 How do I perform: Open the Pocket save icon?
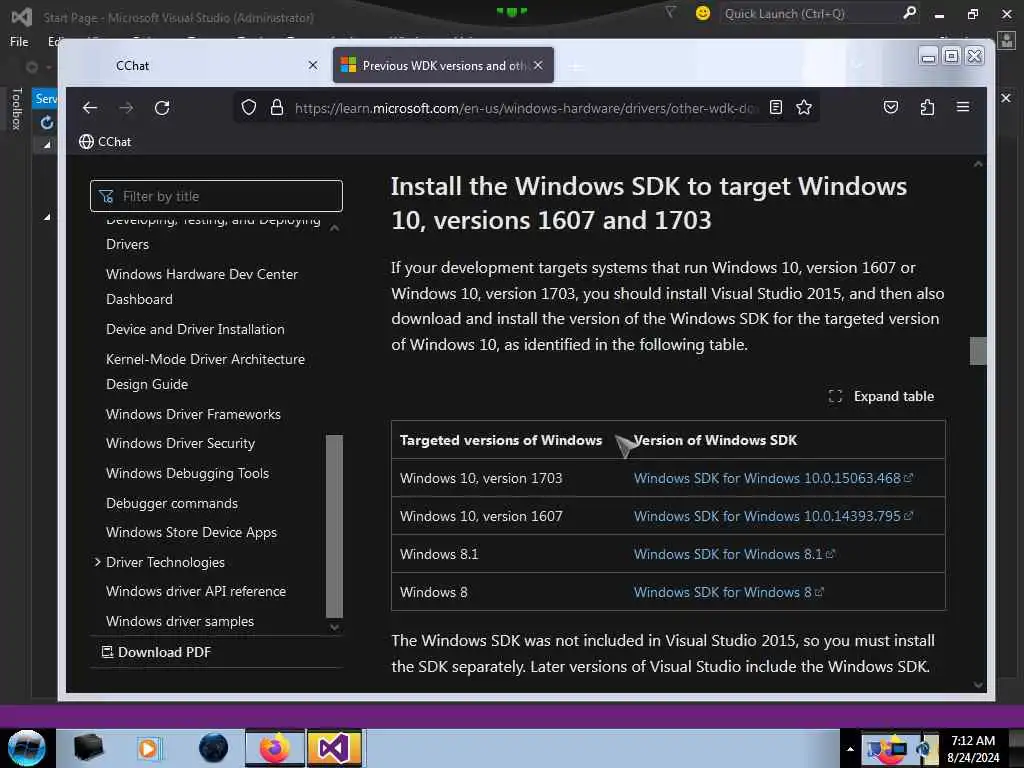tap(891, 107)
